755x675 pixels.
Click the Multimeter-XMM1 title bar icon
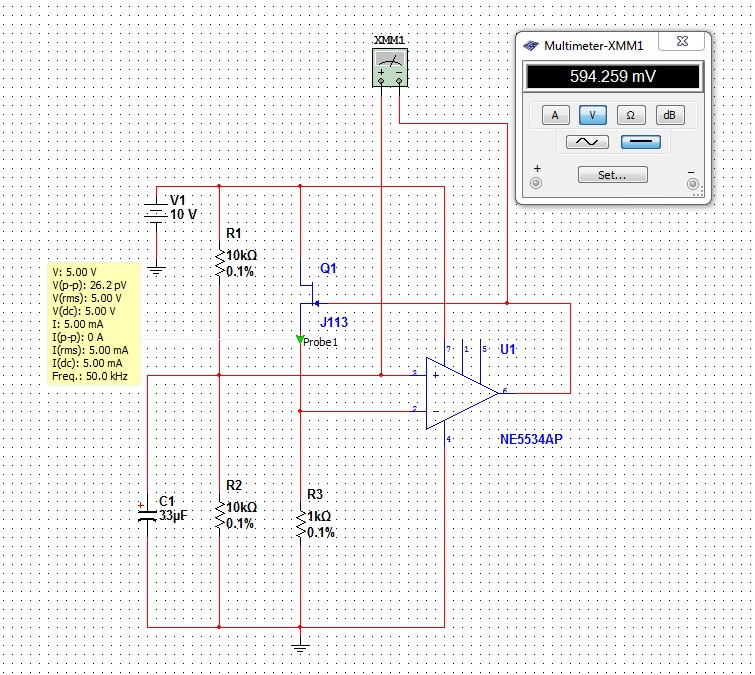[531, 46]
